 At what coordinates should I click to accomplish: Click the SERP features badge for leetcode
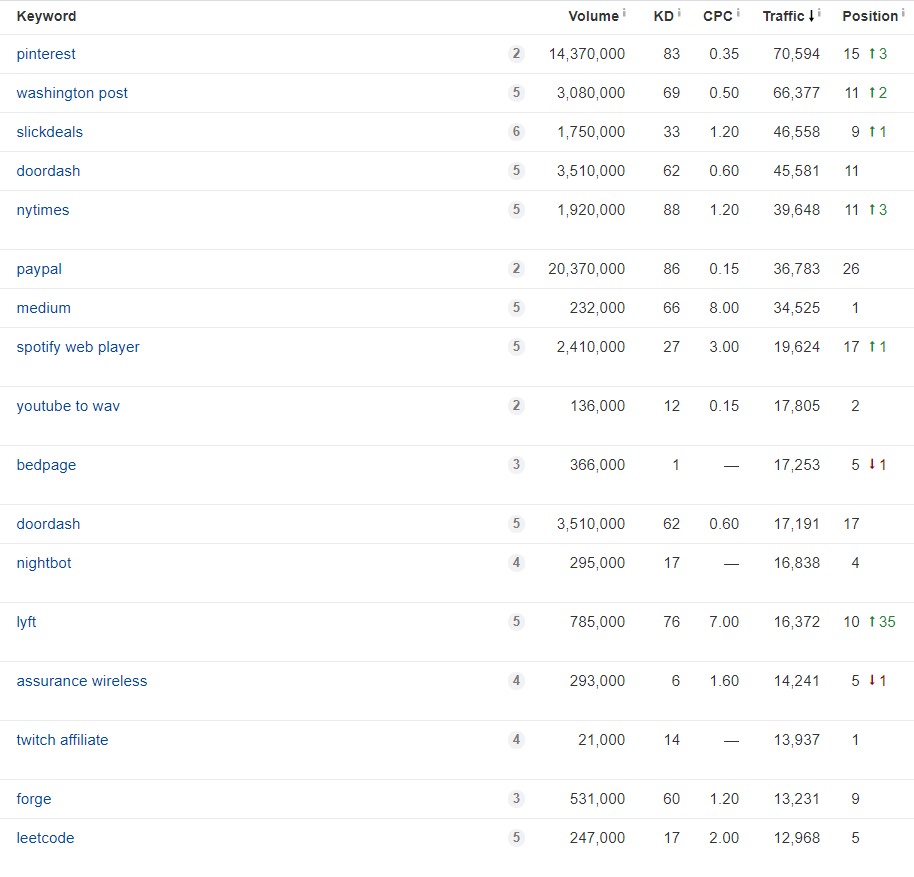[x=516, y=837]
